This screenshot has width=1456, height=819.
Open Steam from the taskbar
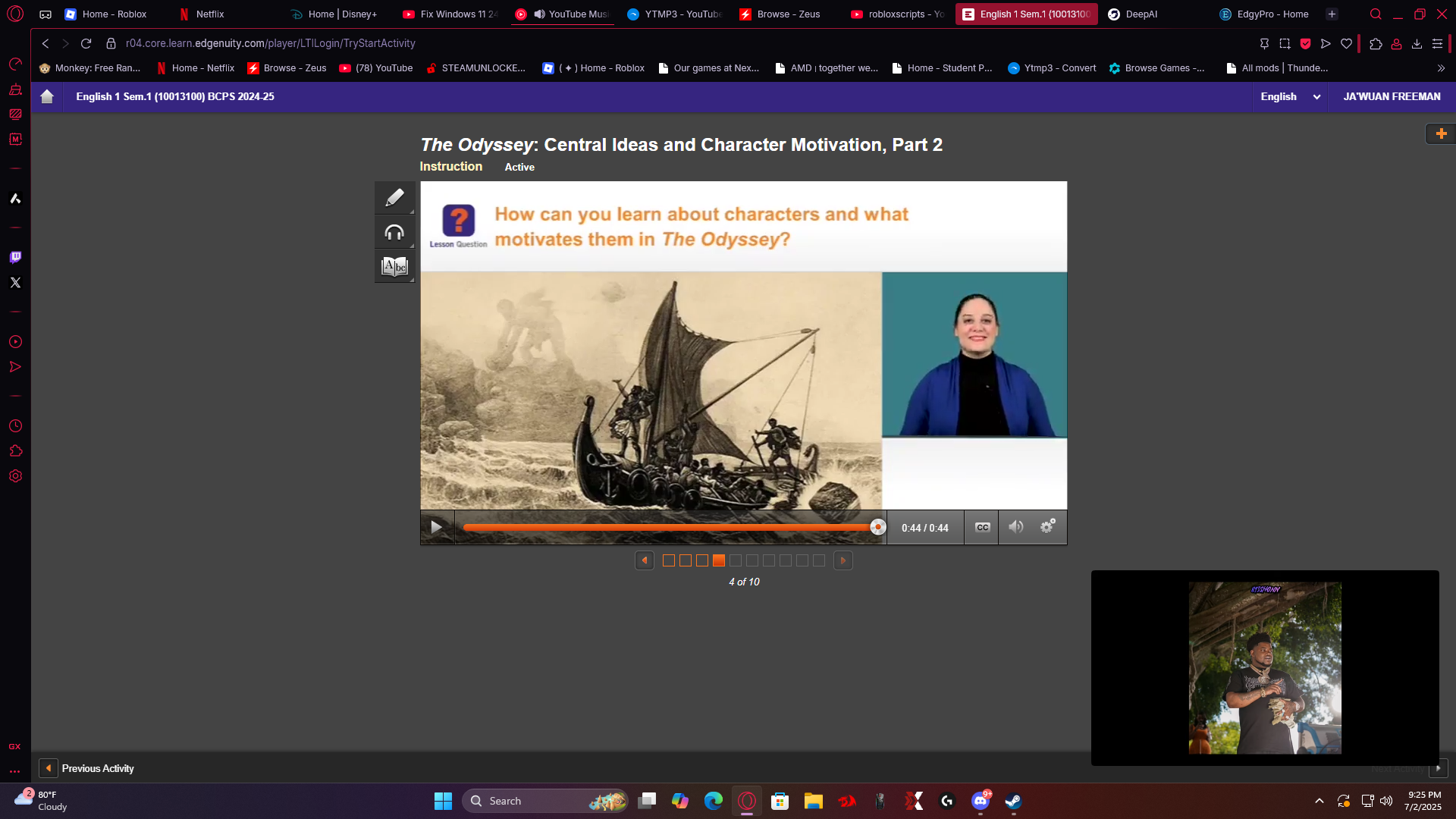(x=1014, y=801)
